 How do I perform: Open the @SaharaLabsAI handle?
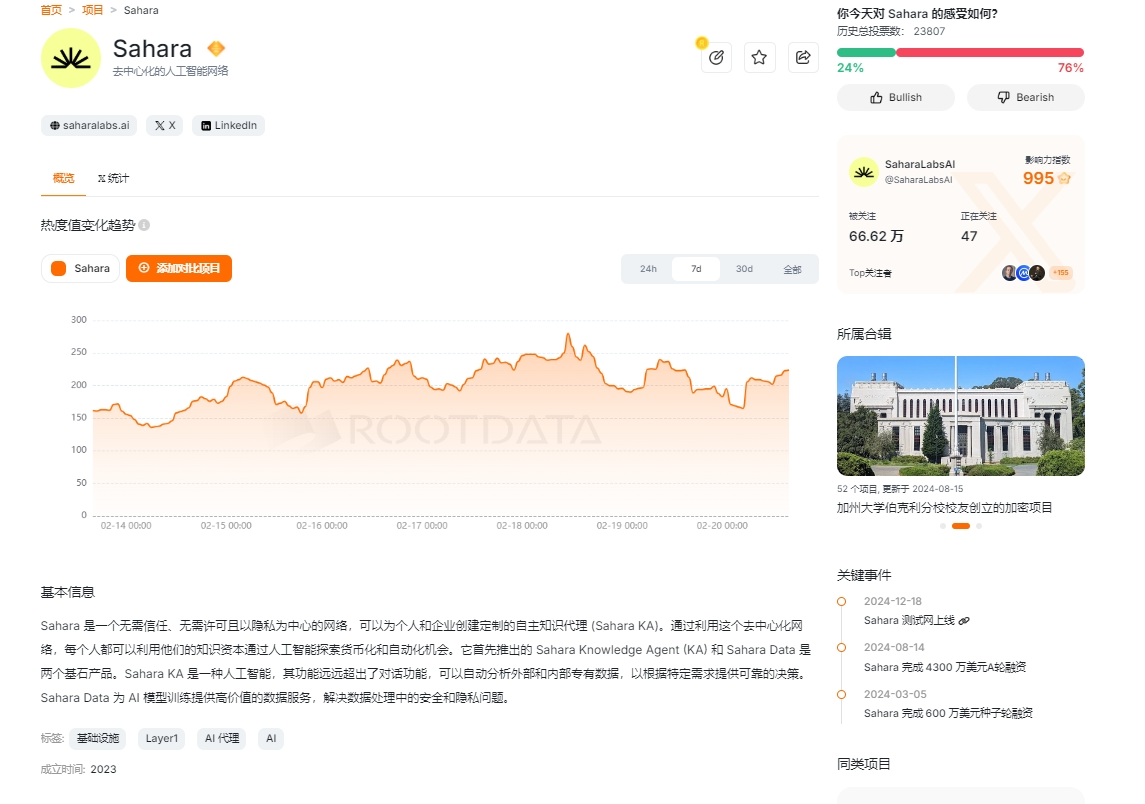click(919, 180)
